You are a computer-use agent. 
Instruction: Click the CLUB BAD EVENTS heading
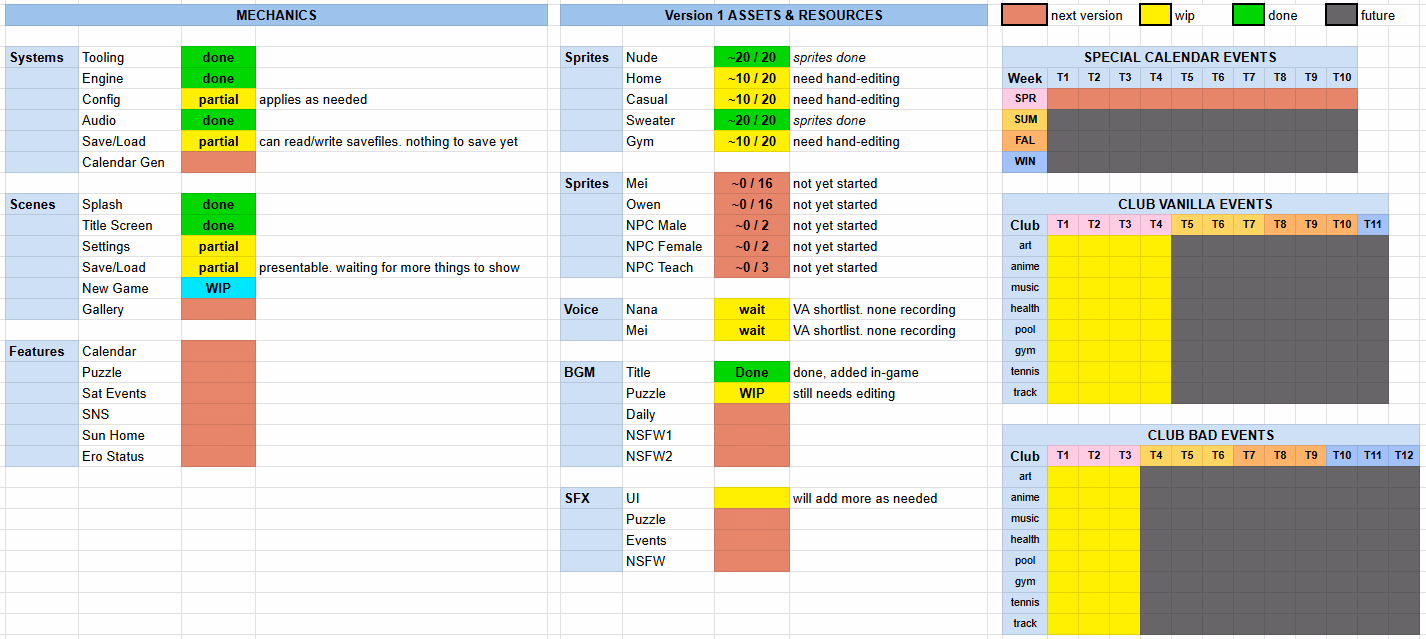(x=1210, y=435)
